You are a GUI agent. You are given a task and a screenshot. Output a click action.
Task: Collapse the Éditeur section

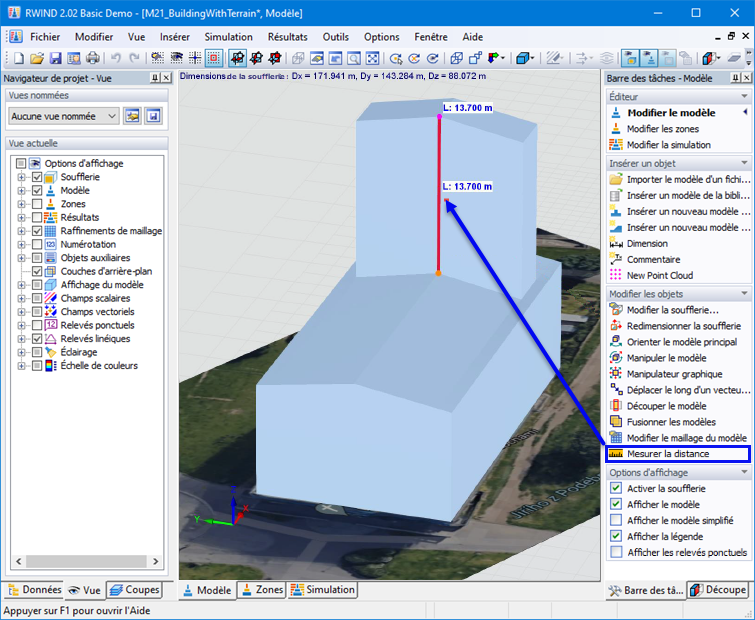coord(744,97)
